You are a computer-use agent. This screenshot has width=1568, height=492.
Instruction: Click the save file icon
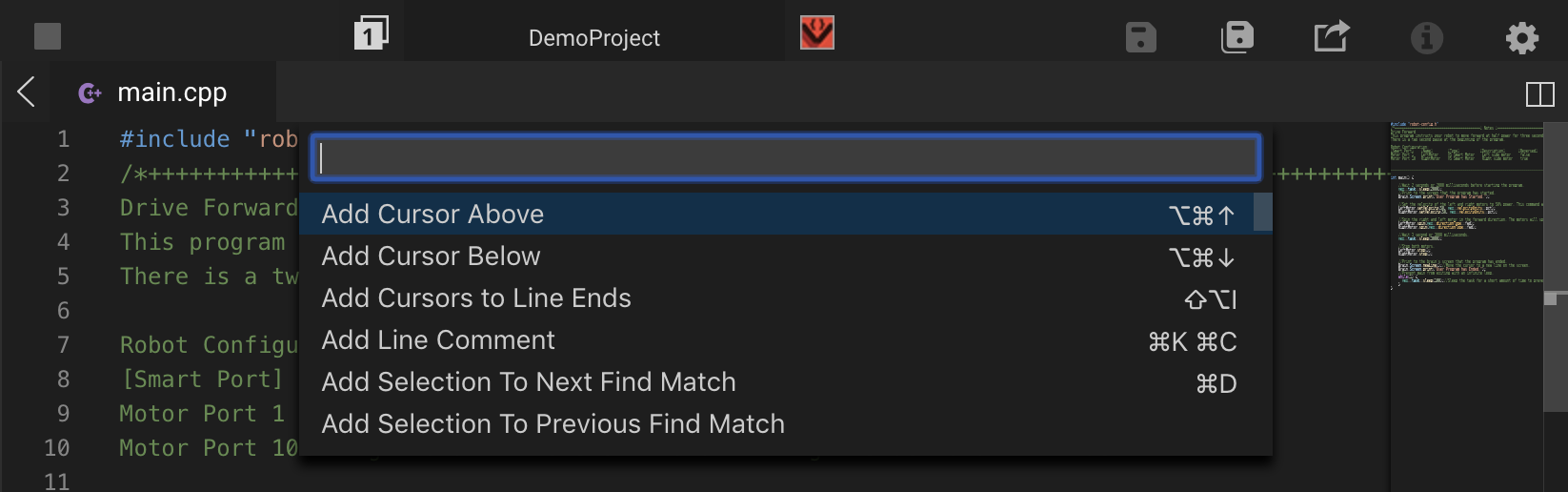pyautogui.click(x=1140, y=37)
